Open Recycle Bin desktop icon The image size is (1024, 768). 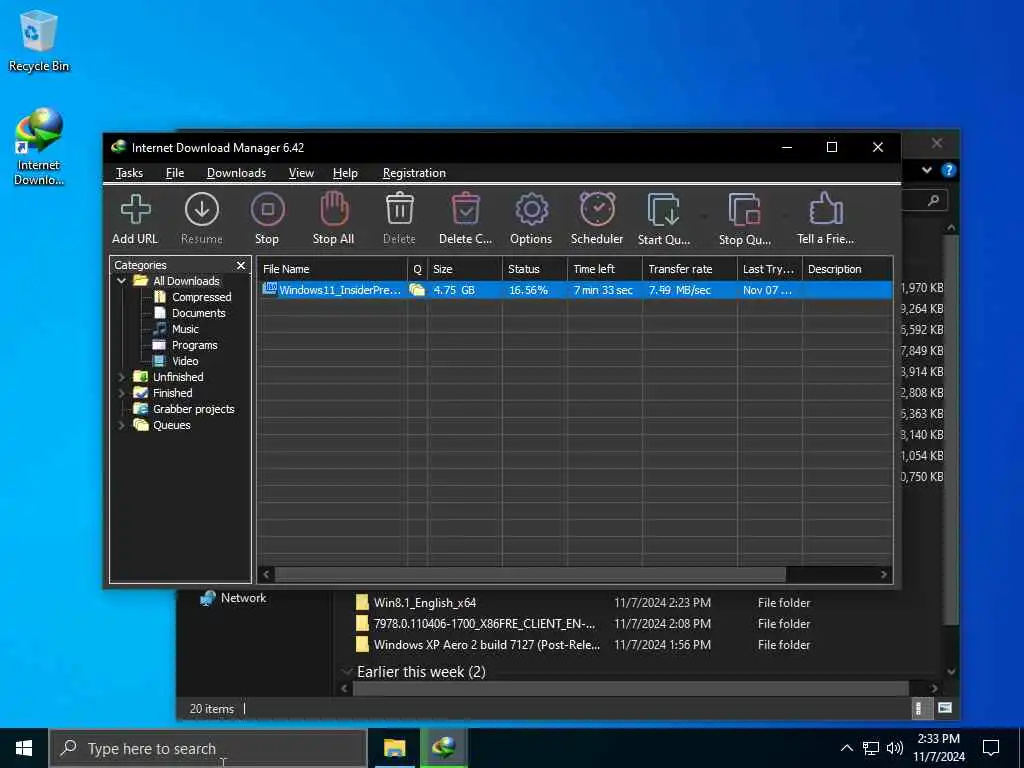click(39, 40)
